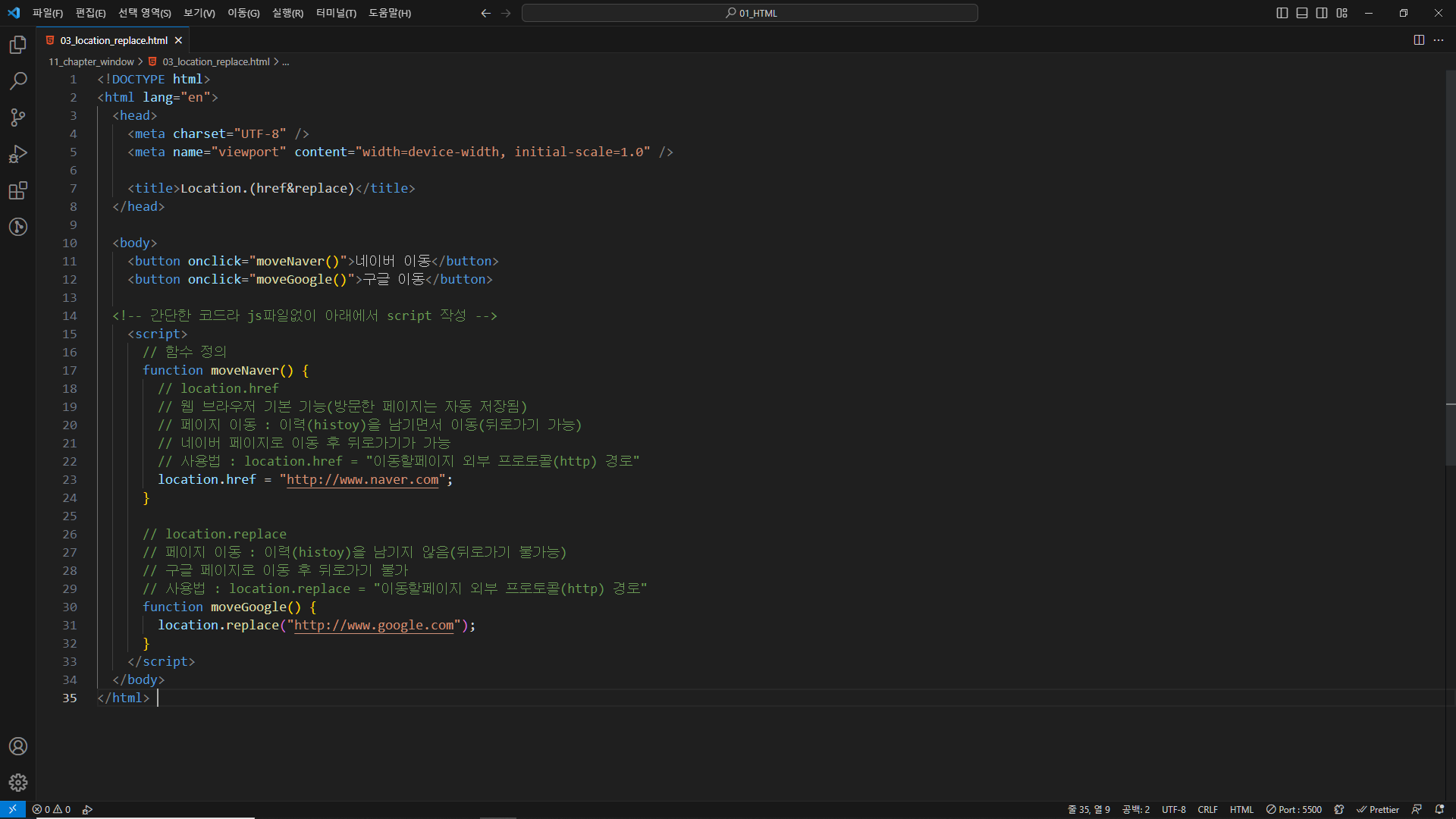Toggle secondary side bar layout button
Screen dimensions: 1456x819
(x=1322, y=13)
